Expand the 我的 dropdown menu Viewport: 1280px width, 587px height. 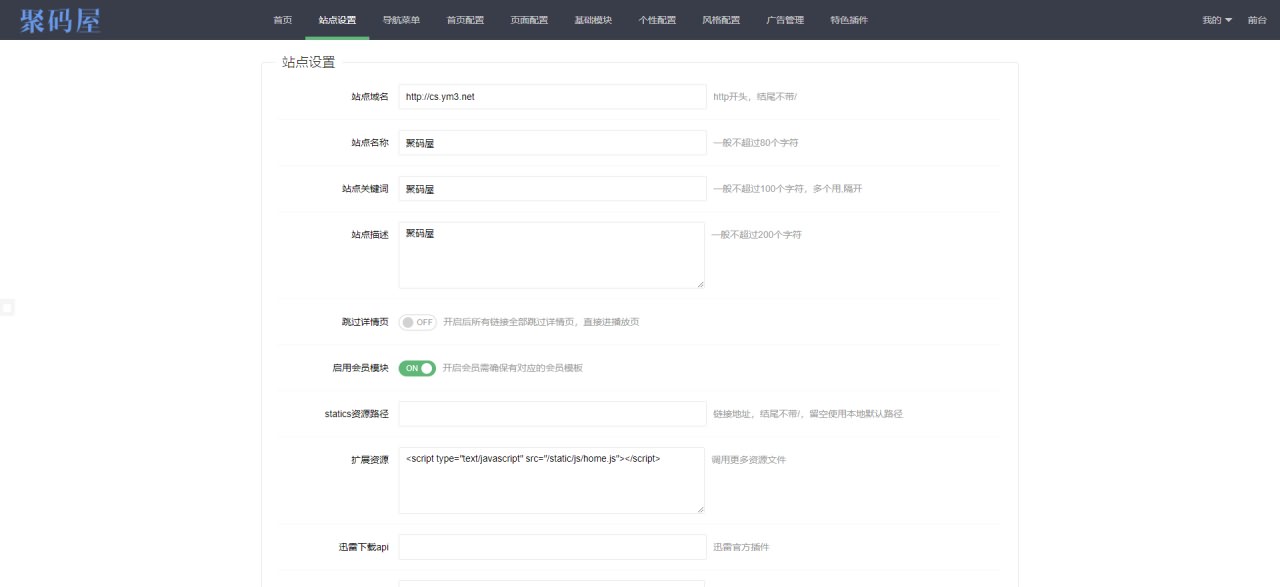tap(1216, 20)
